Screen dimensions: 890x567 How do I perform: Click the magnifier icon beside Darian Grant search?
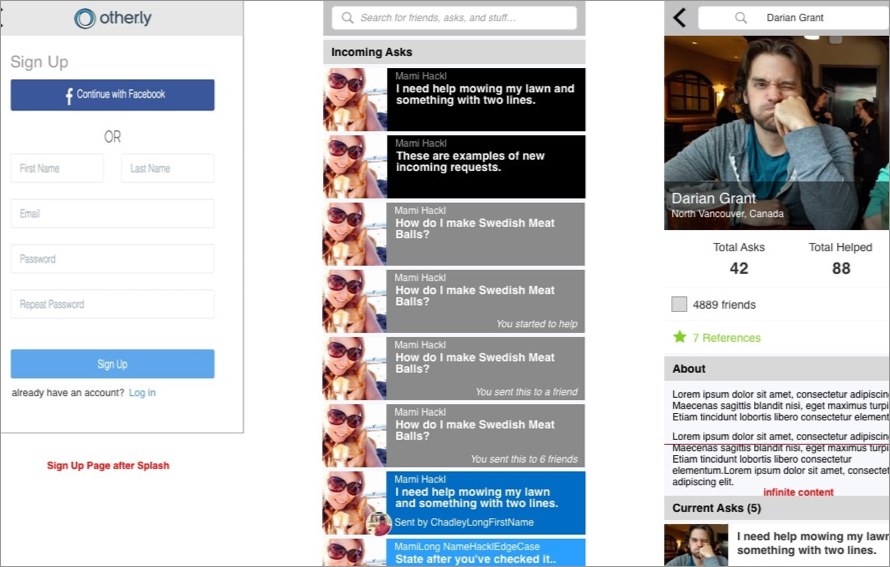point(741,18)
